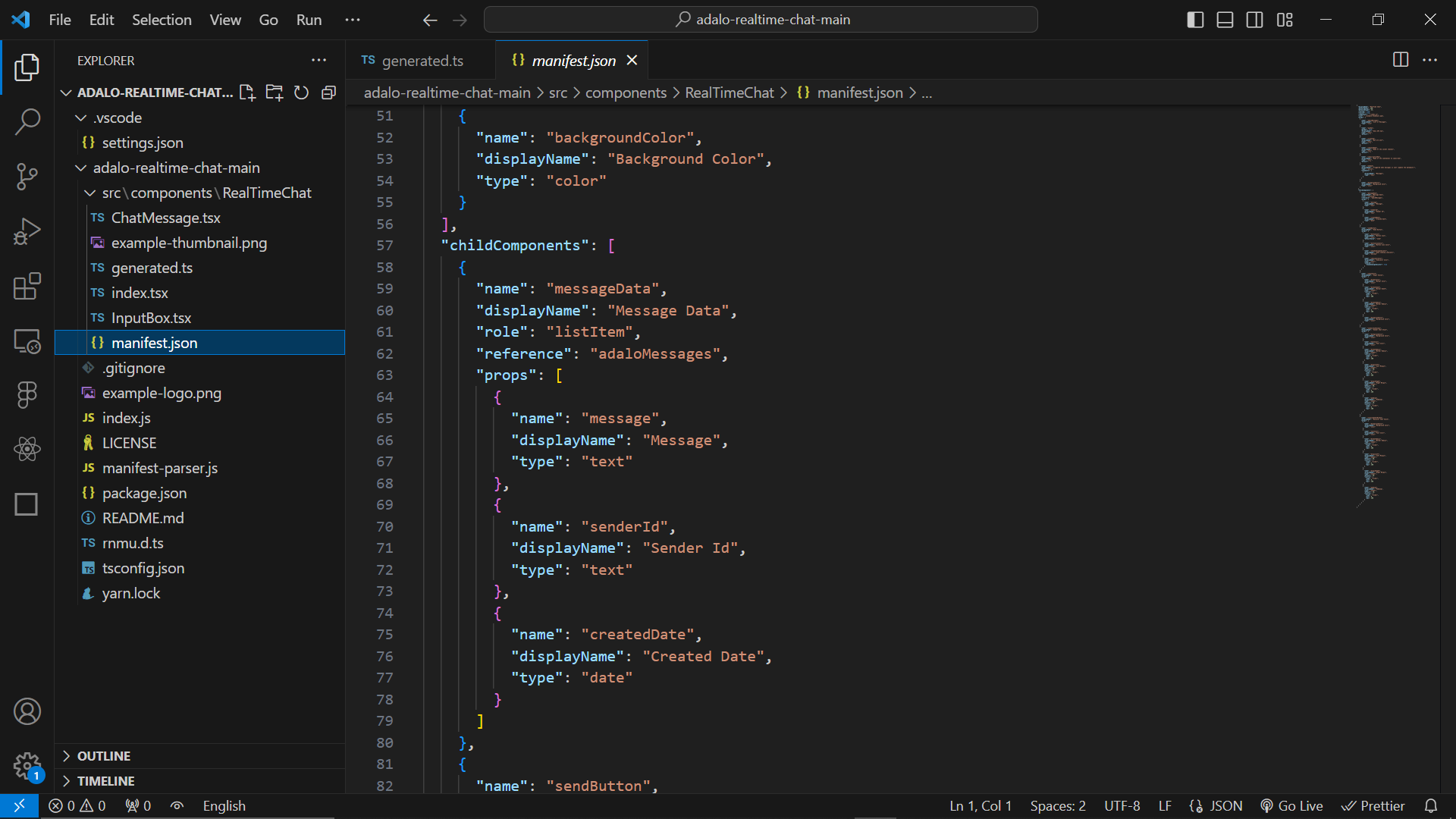This screenshot has width=1456, height=819.
Task: Open the Extensions view
Action: [x=27, y=287]
